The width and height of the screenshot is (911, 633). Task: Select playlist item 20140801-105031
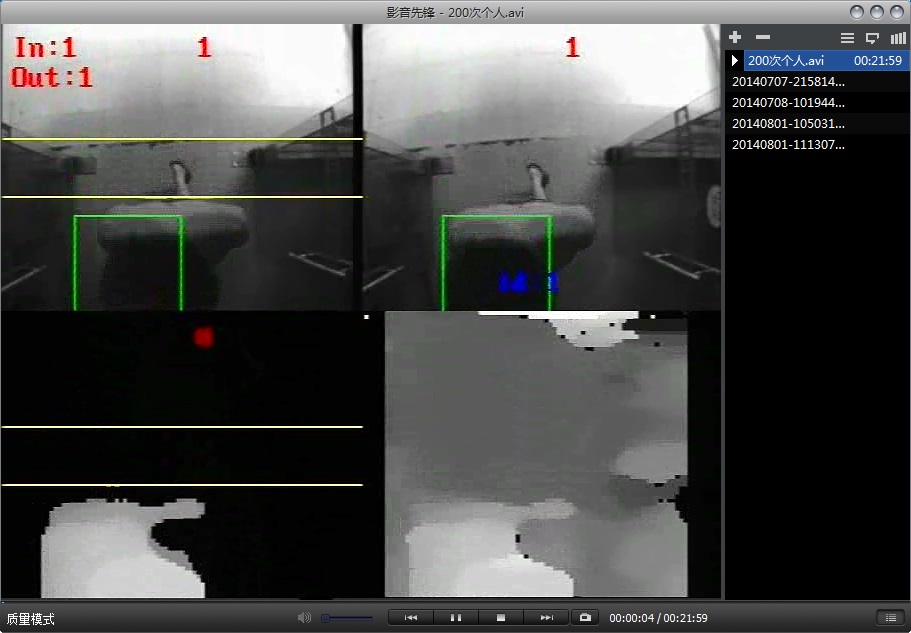point(788,124)
